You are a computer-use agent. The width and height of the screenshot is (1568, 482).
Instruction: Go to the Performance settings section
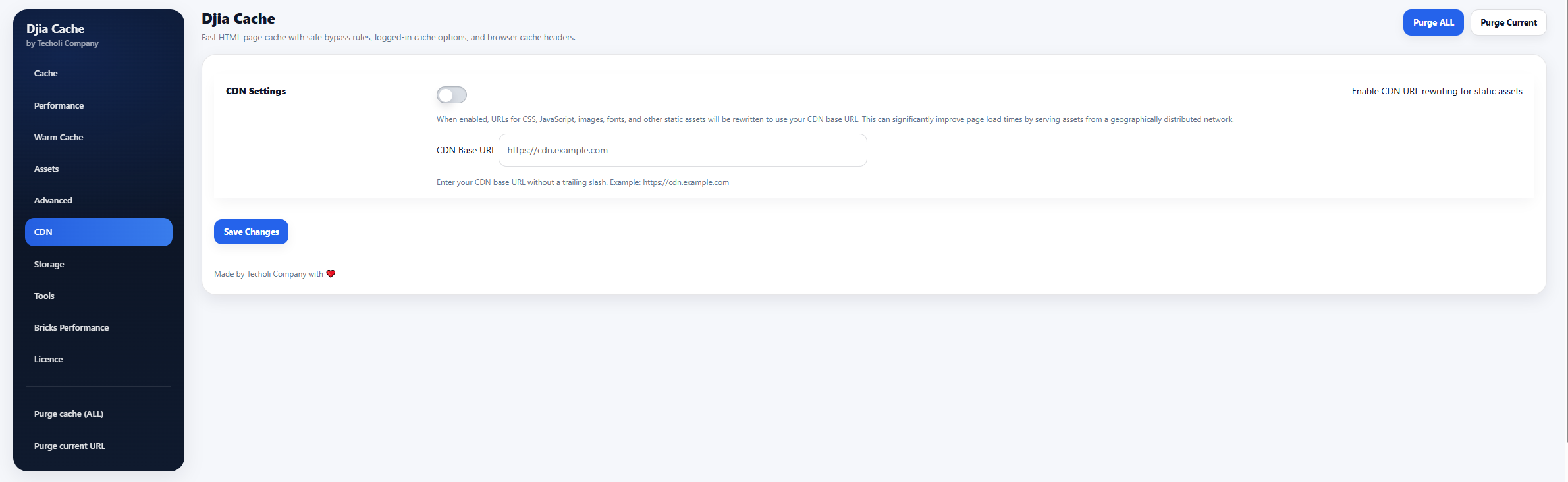(x=59, y=105)
